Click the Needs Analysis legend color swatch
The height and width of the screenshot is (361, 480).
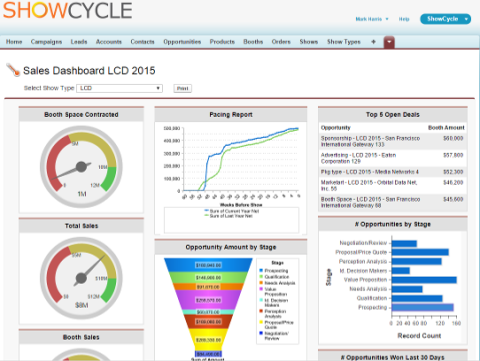pyautogui.click(x=261, y=283)
